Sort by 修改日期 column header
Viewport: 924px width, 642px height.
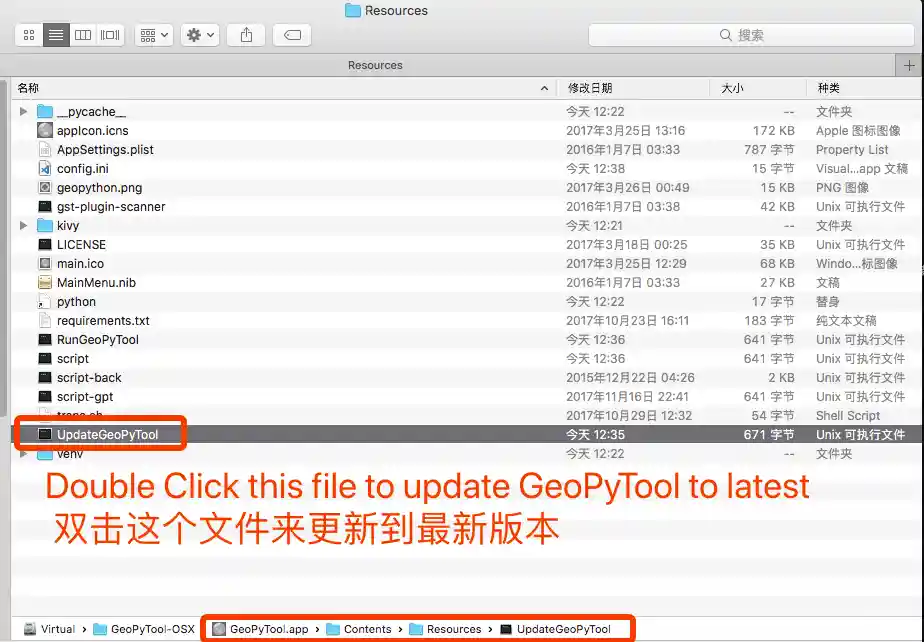(590, 88)
